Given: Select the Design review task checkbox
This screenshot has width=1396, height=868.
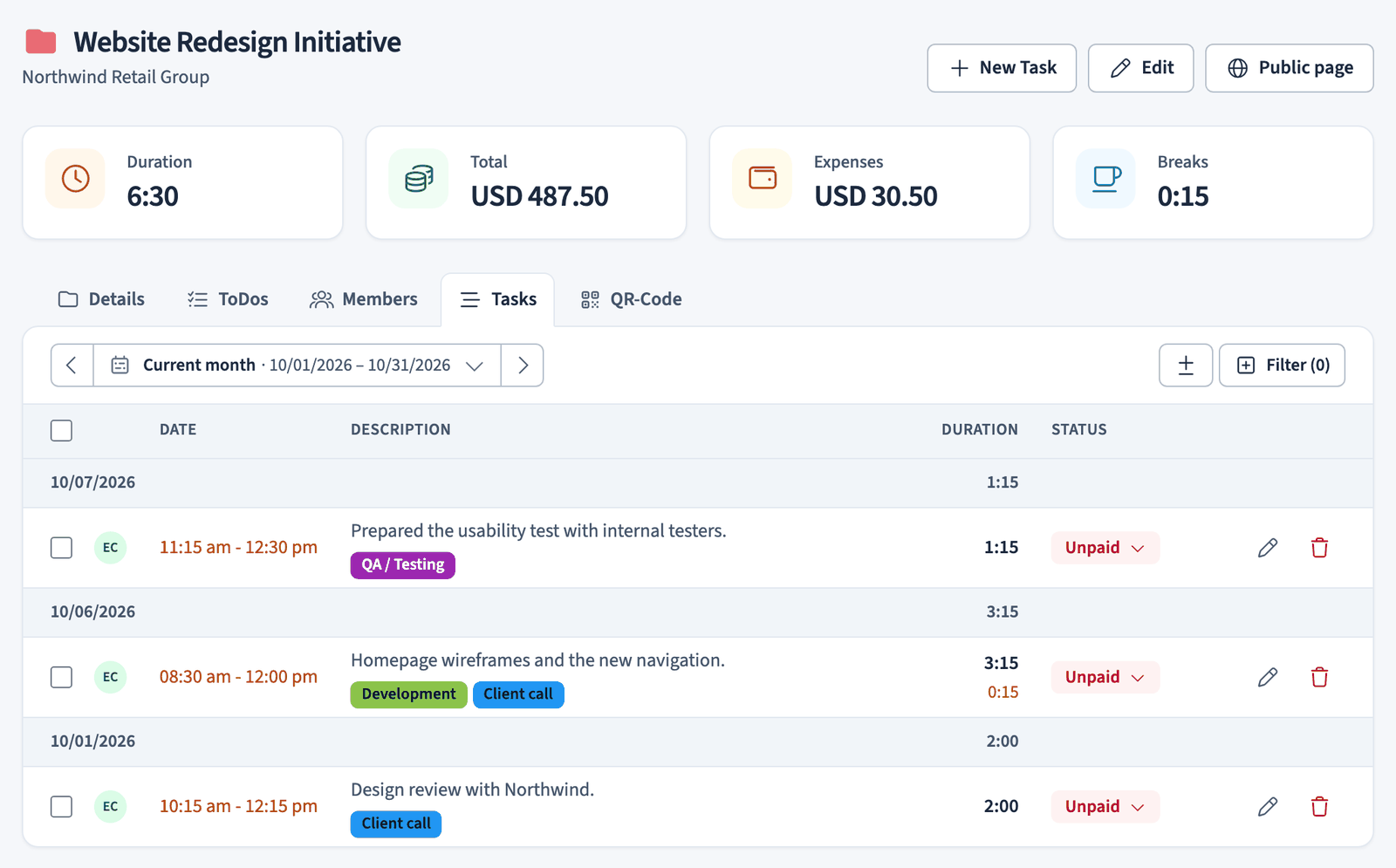Looking at the screenshot, I should tap(61, 807).
